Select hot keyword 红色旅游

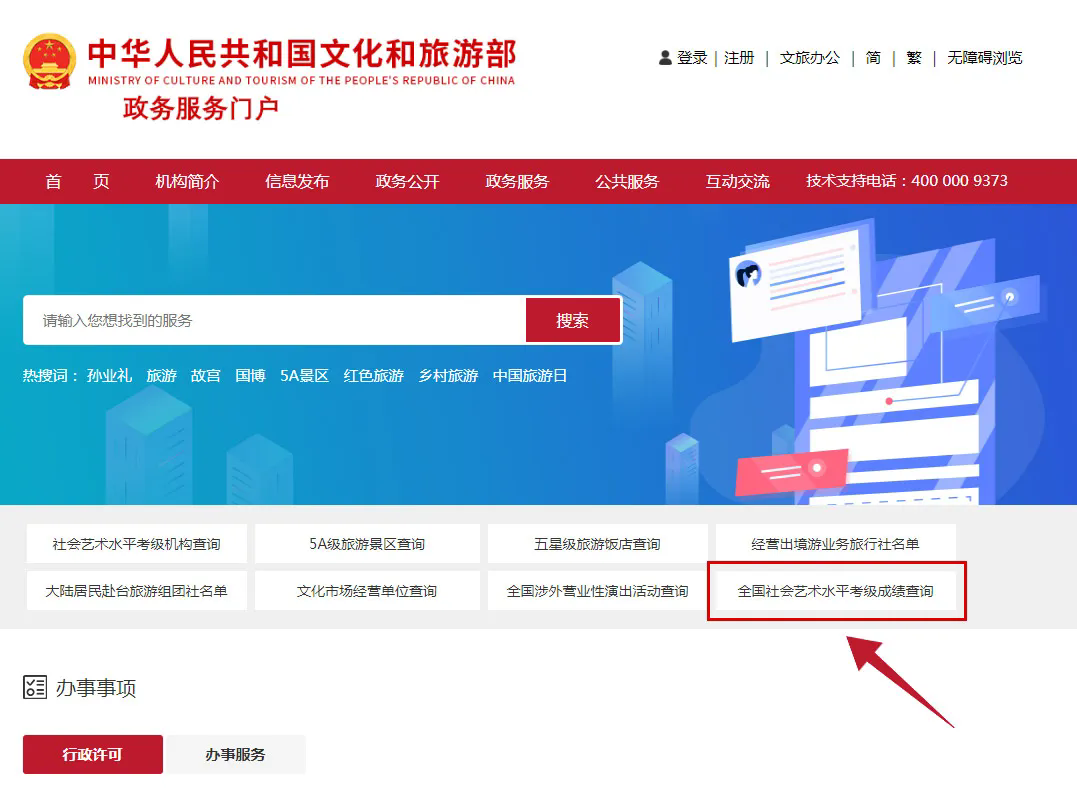374,376
